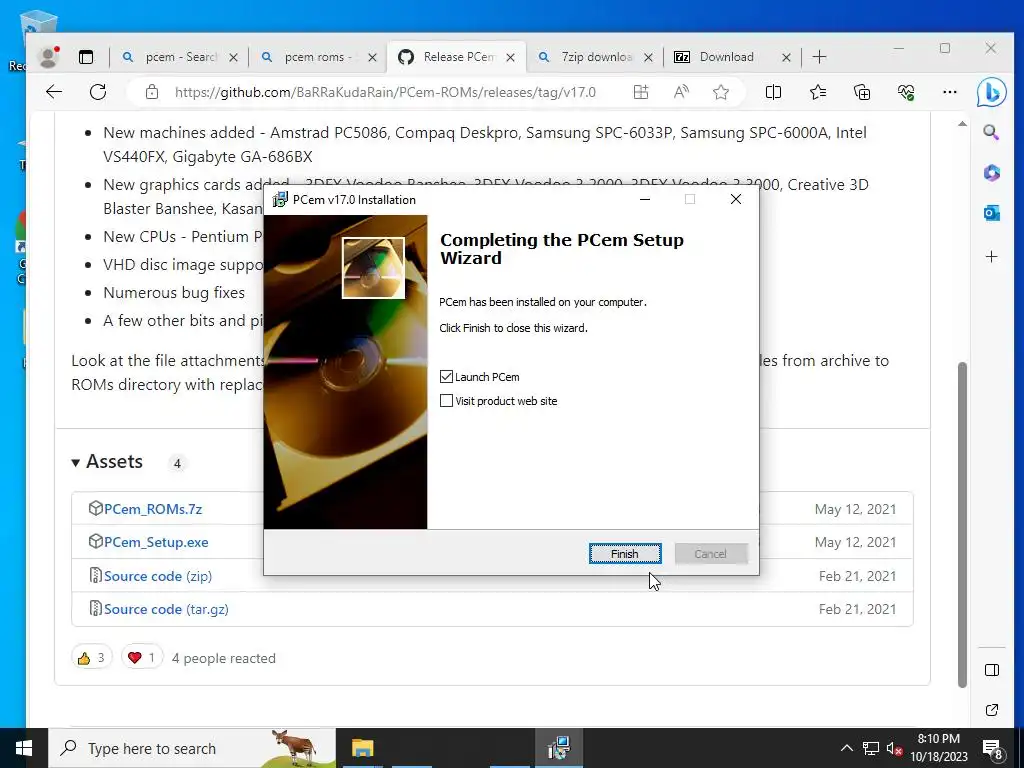Open network status tray icon
The width and height of the screenshot is (1024, 768).
tap(871, 748)
